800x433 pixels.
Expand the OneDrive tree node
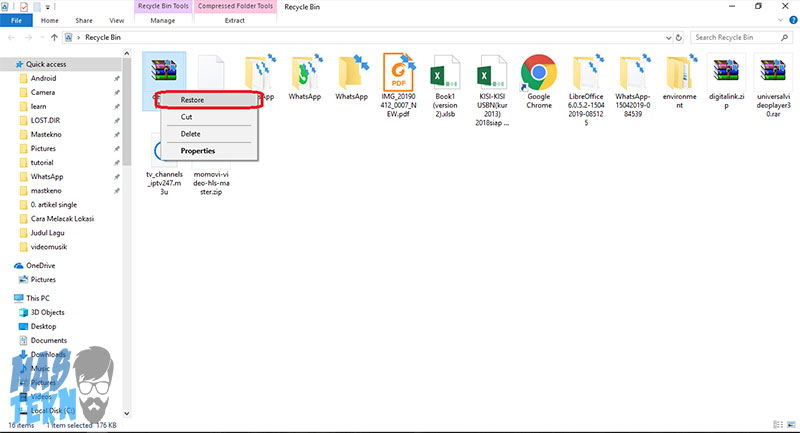click(x=8, y=265)
